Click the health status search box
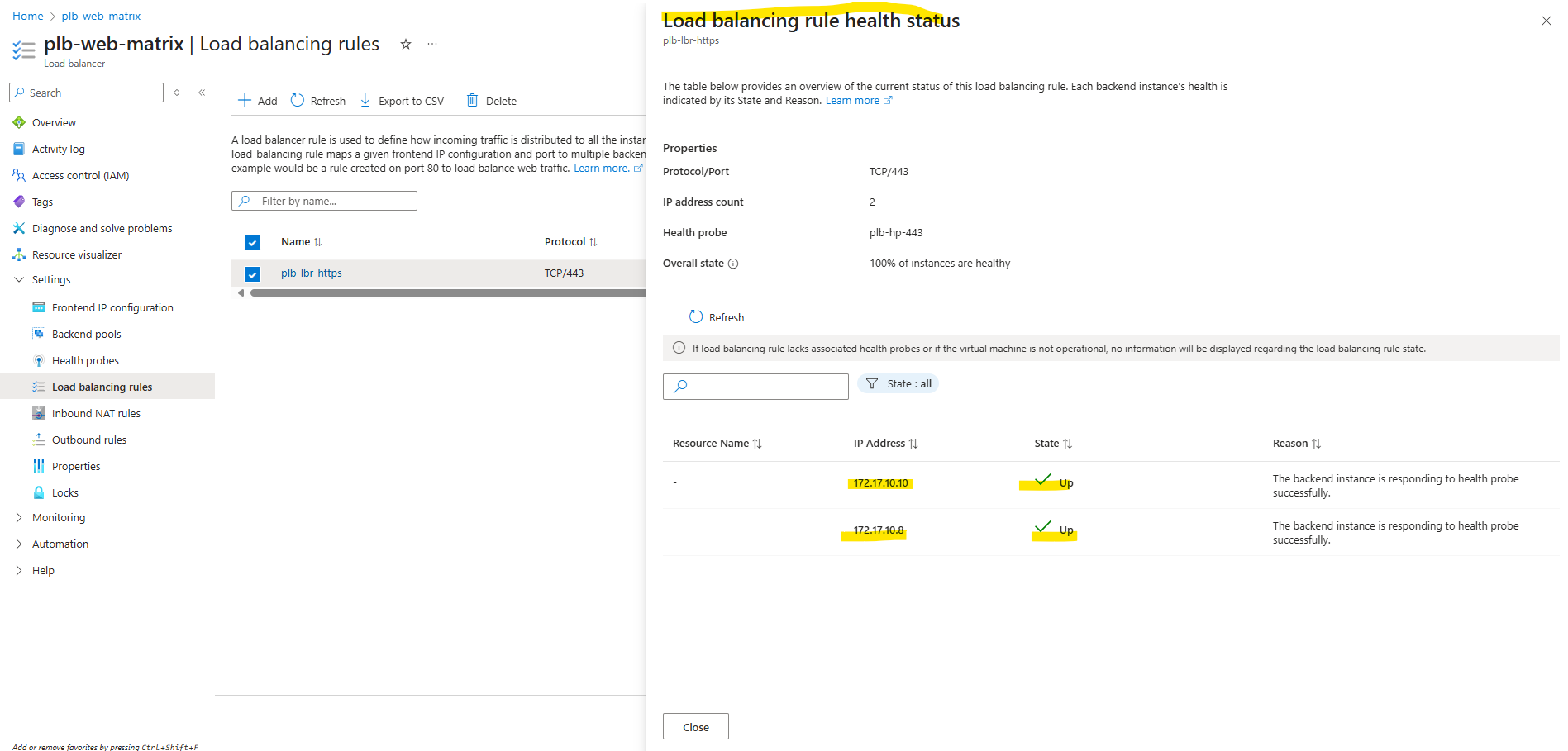Screen dimensions: 1568x751 click(x=755, y=387)
